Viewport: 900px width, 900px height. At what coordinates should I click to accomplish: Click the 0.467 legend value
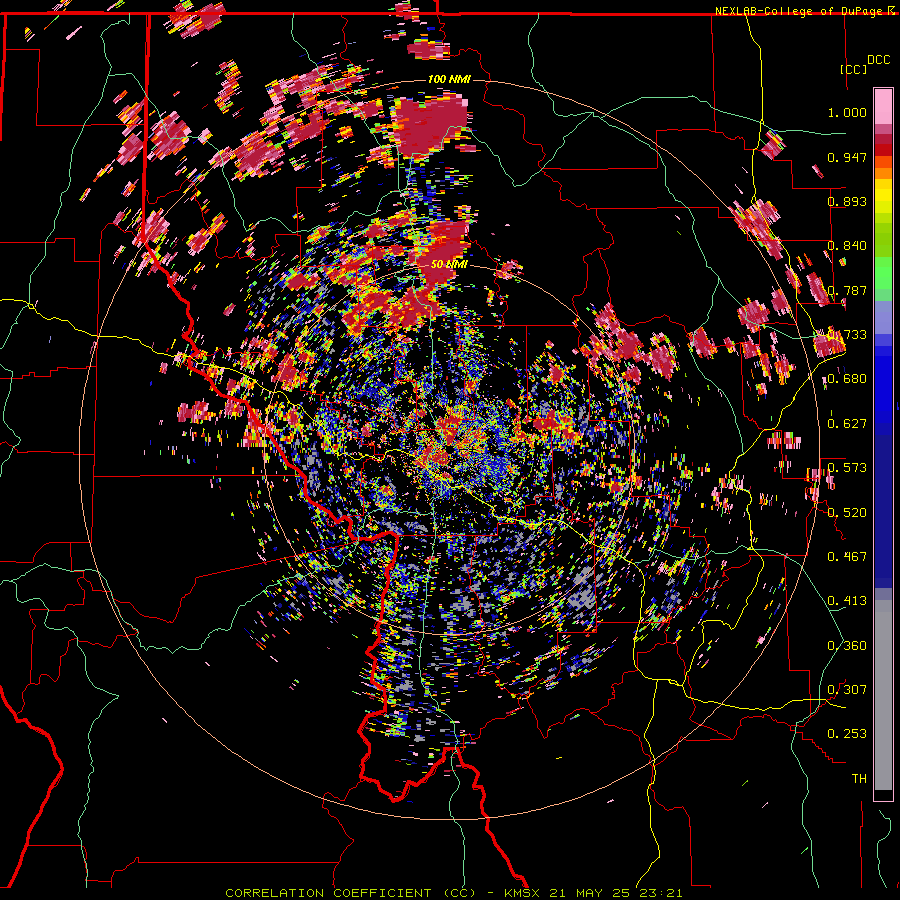847,557
